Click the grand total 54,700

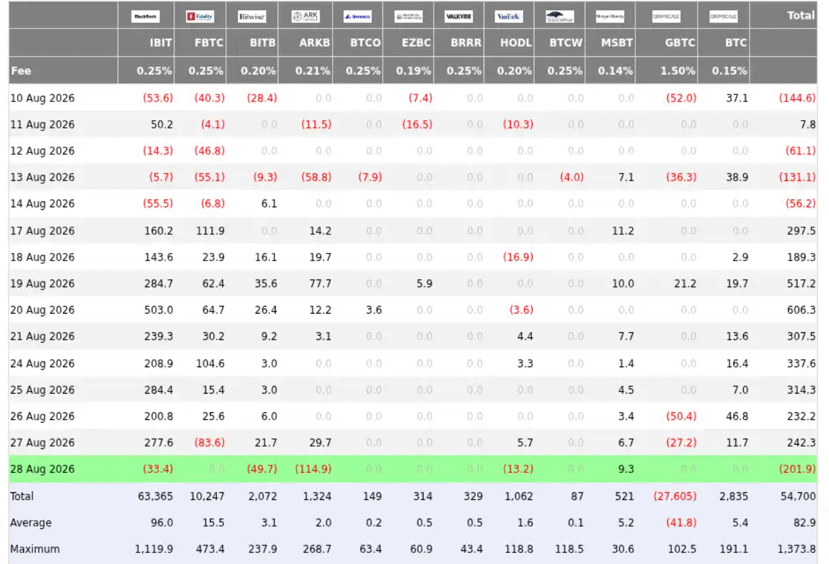tap(798, 496)
